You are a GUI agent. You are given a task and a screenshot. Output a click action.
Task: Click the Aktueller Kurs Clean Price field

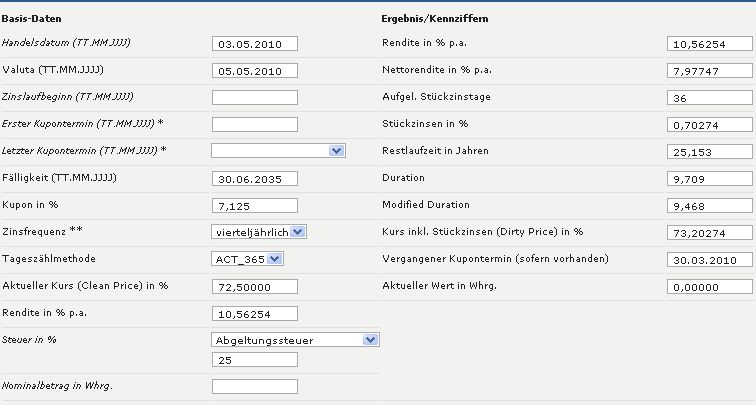pos(255,286)
